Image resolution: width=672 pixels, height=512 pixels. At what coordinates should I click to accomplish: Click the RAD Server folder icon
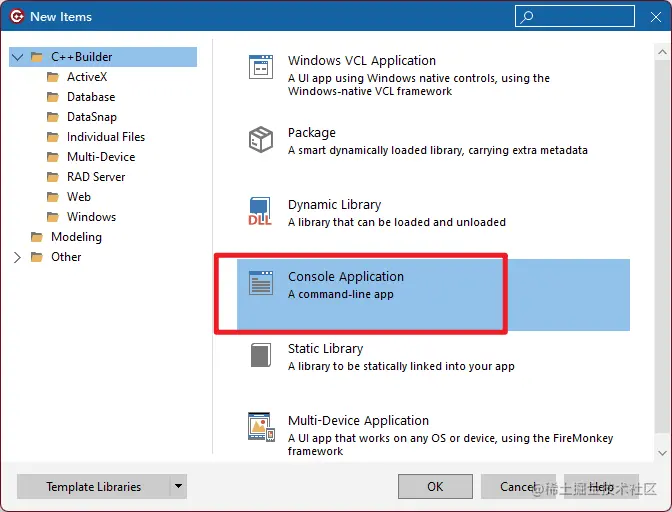(53, 177)
